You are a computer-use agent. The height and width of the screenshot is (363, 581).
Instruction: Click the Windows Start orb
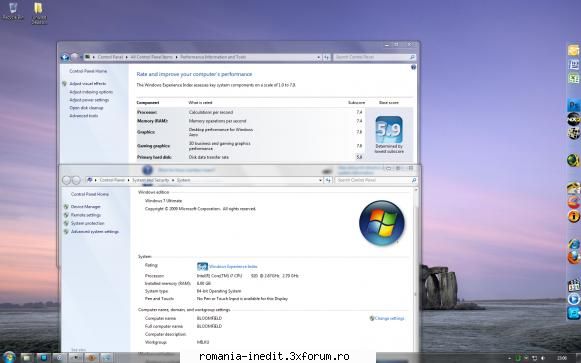(9, 357)
